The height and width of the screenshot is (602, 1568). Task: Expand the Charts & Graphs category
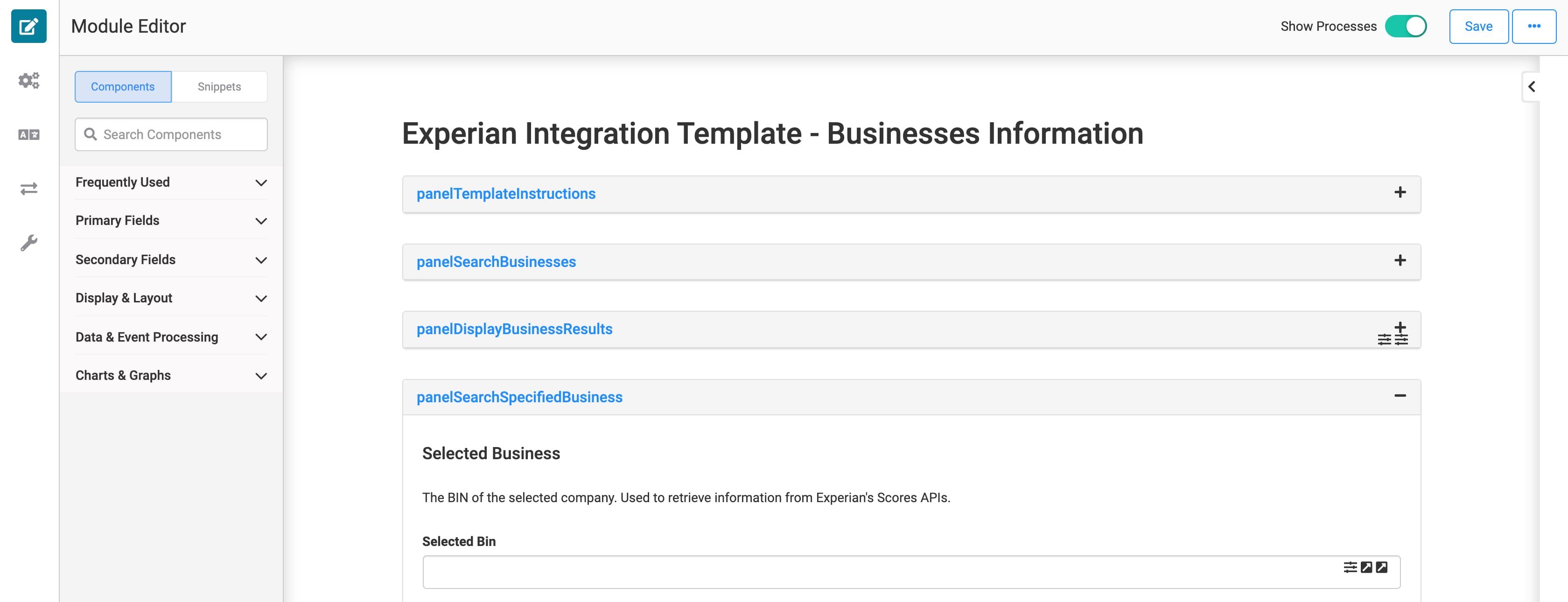171,375
